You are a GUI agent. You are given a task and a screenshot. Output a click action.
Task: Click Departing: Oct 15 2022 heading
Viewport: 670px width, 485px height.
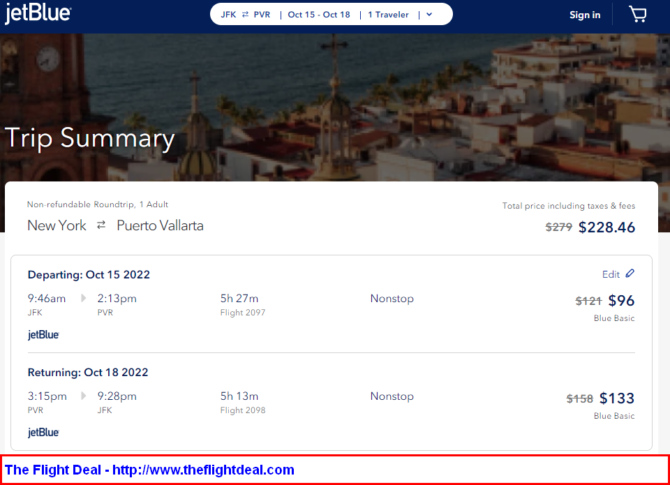pyautogui.click(x=89, y=274)
